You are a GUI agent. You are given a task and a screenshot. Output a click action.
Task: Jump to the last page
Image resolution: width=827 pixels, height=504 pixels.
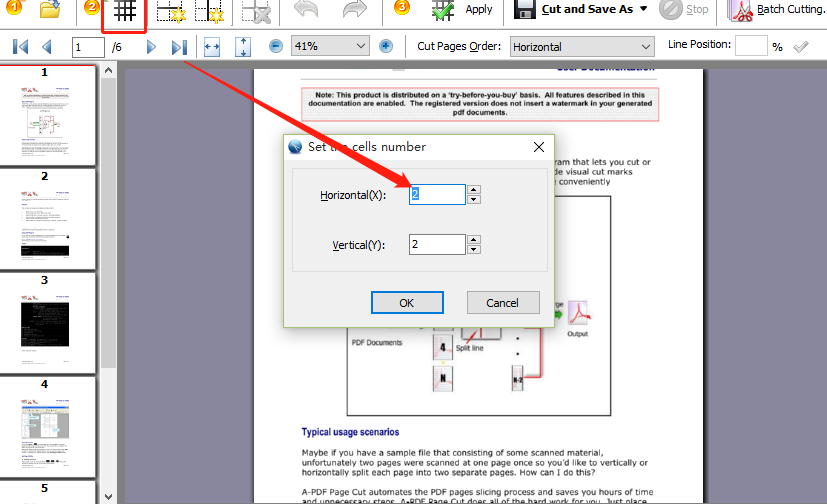(x=179, y=47)
